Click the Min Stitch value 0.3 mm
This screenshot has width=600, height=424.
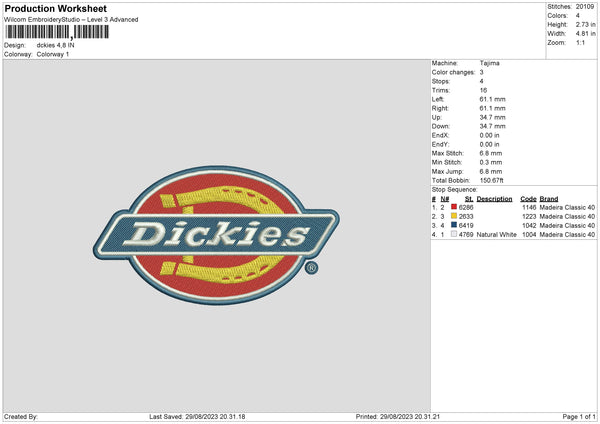coord(491,162)
